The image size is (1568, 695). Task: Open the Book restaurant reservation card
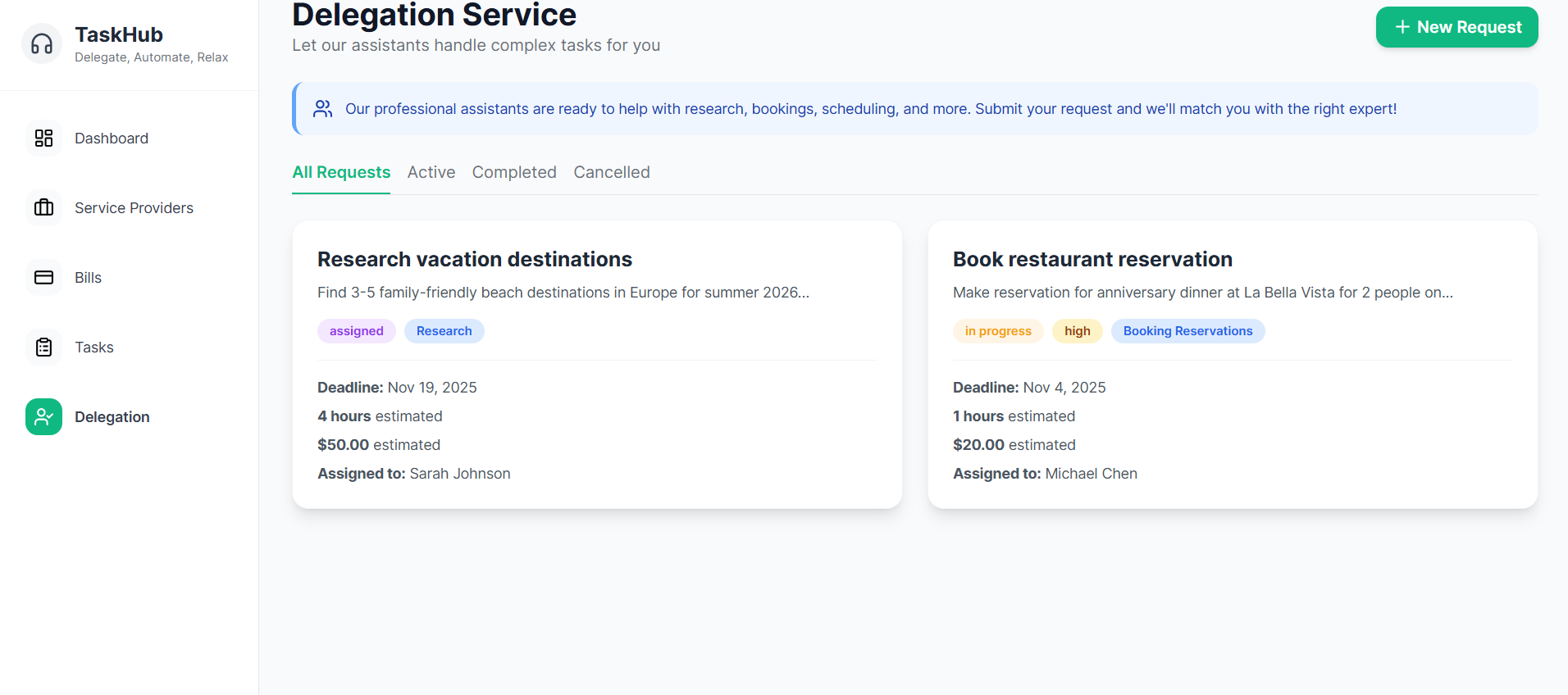[x=1092, y=260]
